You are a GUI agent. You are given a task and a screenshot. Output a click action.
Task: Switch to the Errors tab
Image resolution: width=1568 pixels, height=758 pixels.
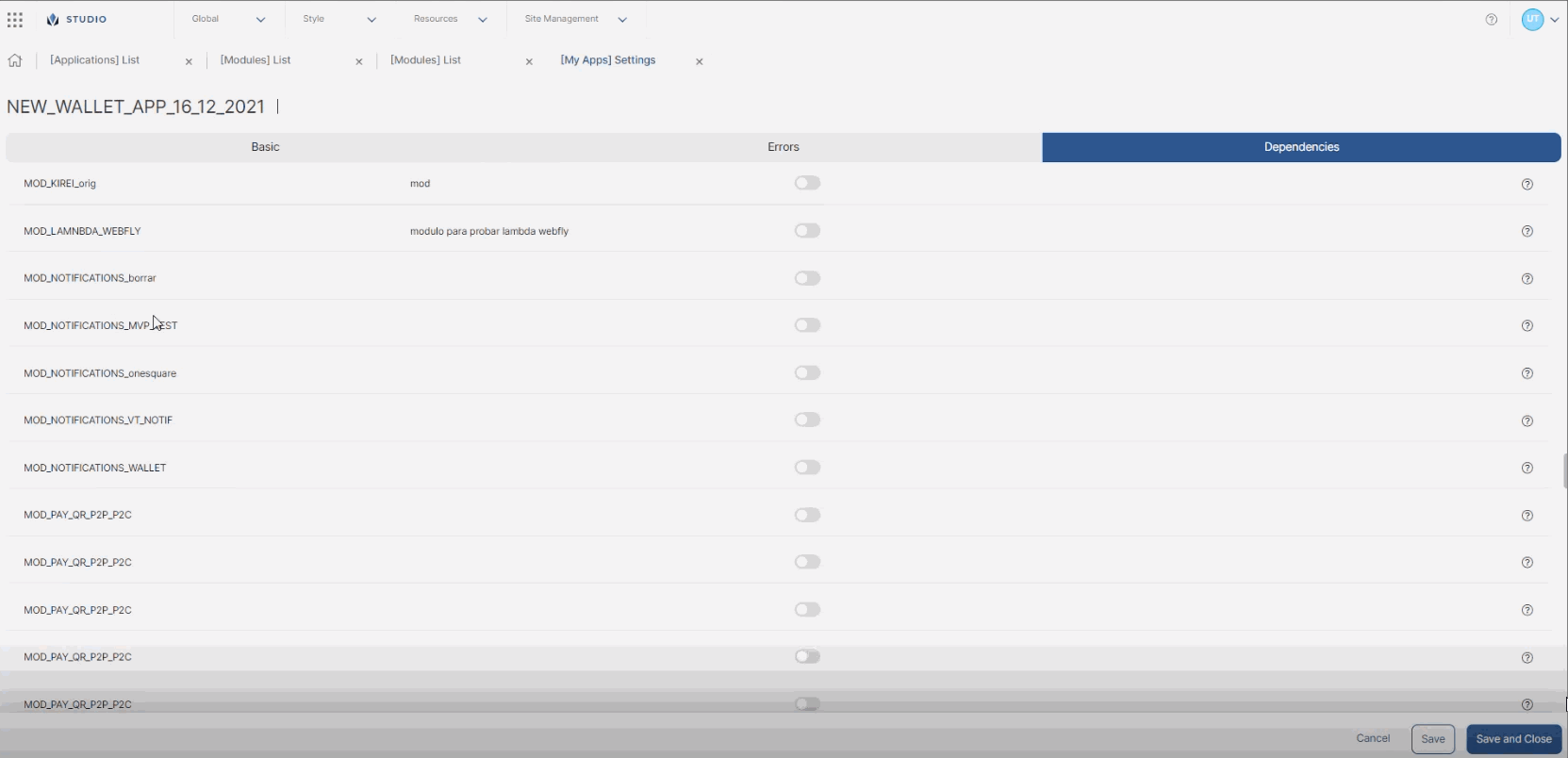coord(783,147)
